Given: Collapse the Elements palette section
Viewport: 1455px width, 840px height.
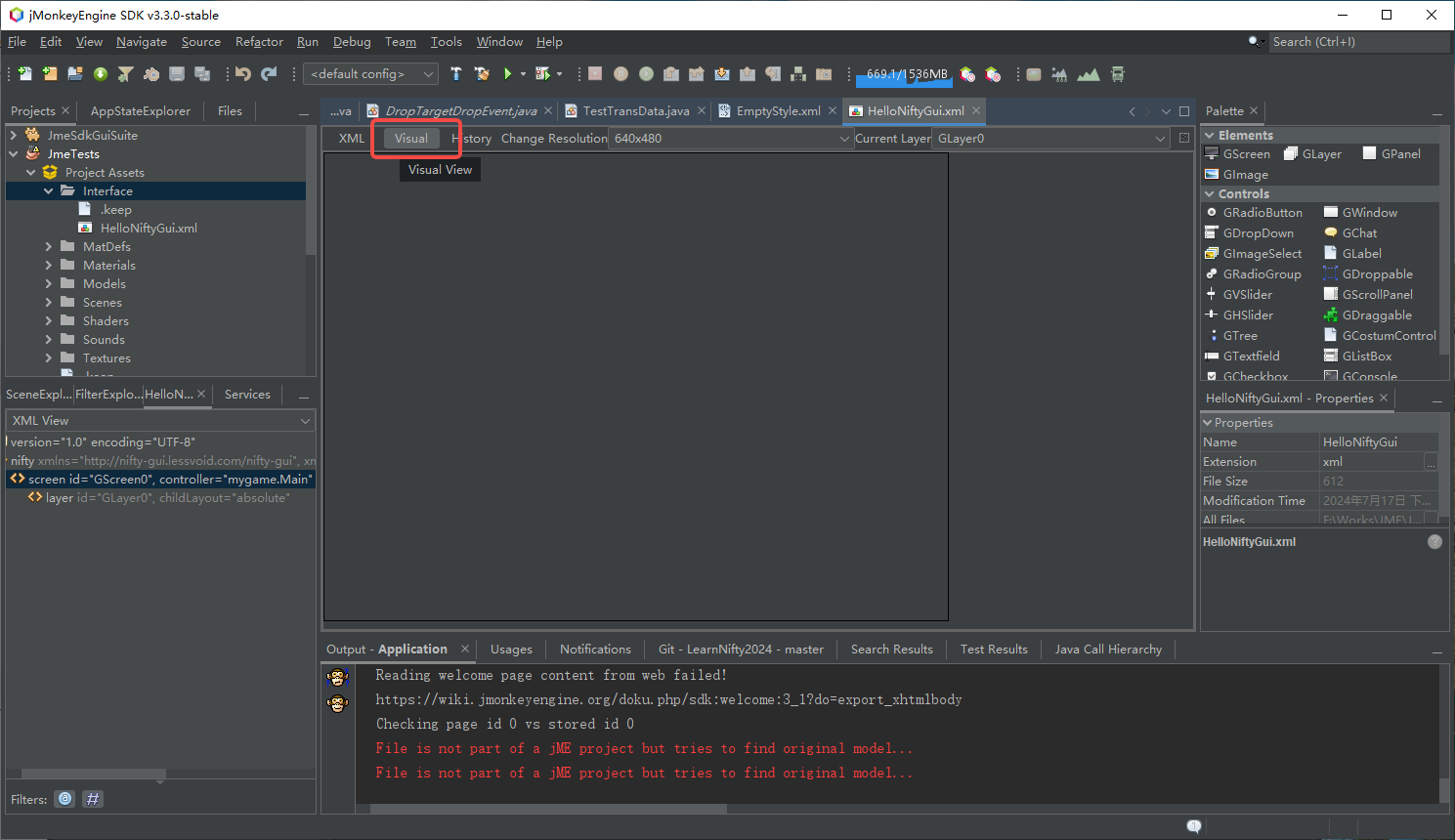Looking at the screenshot, I should 1210,136.
